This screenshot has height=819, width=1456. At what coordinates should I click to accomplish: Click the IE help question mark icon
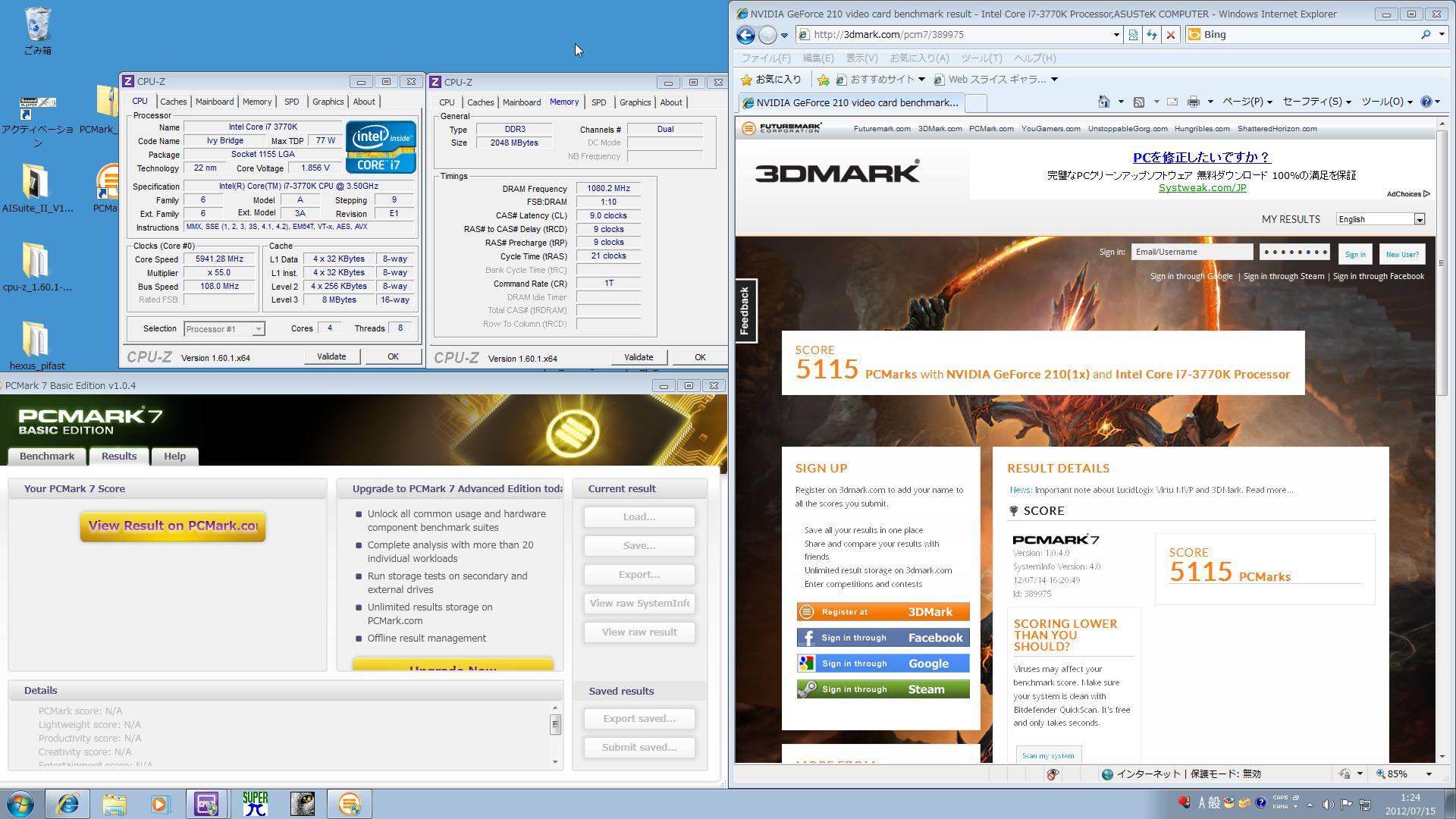1426,102
